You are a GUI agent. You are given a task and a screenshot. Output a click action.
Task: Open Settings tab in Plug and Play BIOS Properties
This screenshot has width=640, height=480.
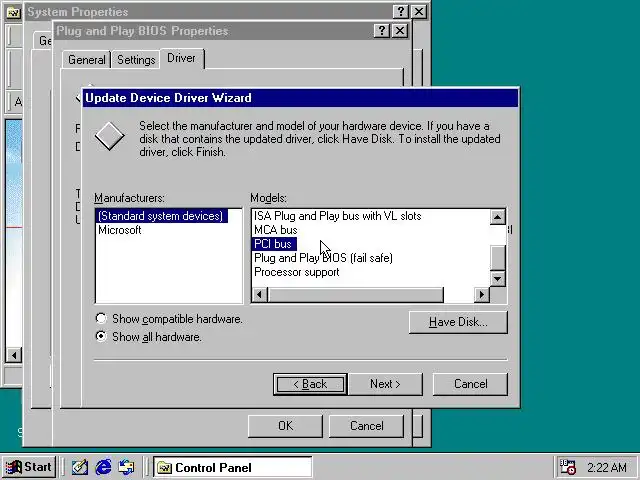point(136,60)
